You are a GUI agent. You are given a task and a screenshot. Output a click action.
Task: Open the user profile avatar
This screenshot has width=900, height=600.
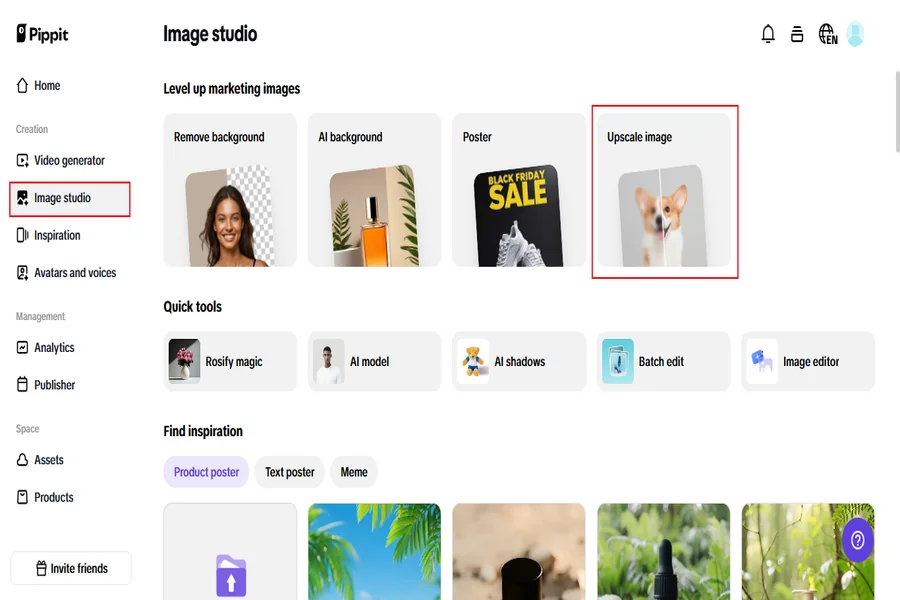(x=855, y=34)
